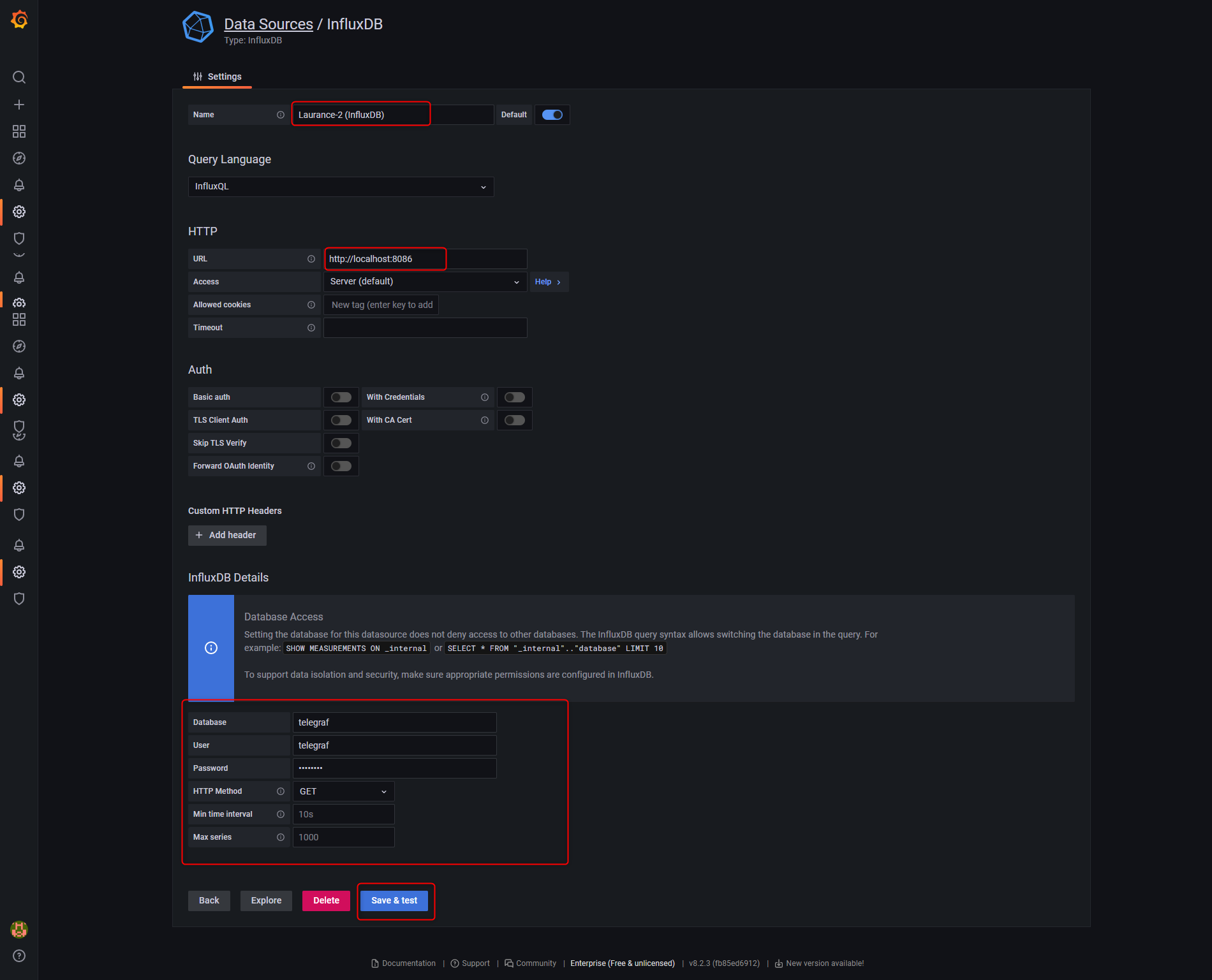The image size is (1212, 980).
Task: Click the Add header button
Action: 227,536
